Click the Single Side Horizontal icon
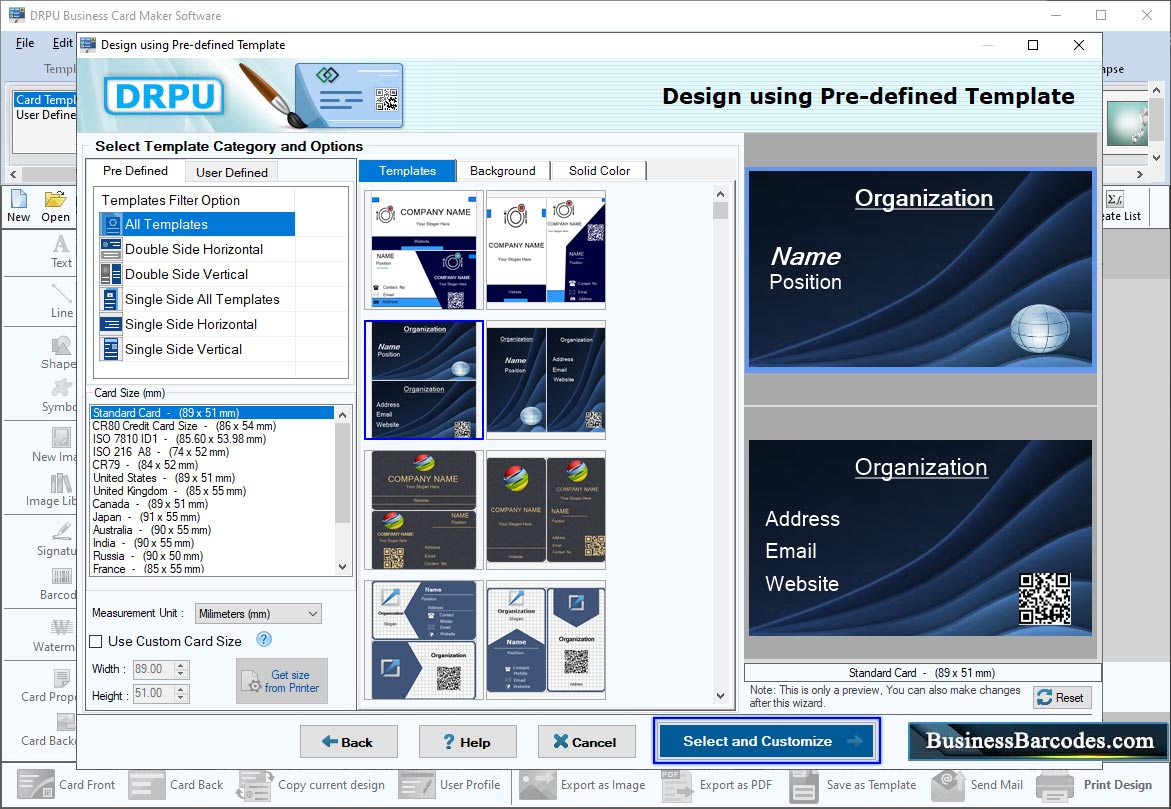Viewport: 1171px width, 809px height. (x=111, y=324)
